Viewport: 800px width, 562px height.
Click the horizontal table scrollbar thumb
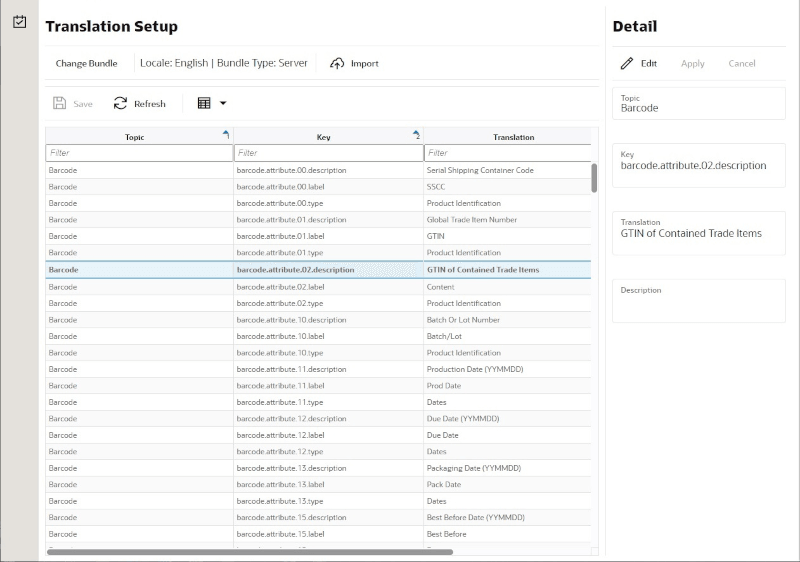249,552
